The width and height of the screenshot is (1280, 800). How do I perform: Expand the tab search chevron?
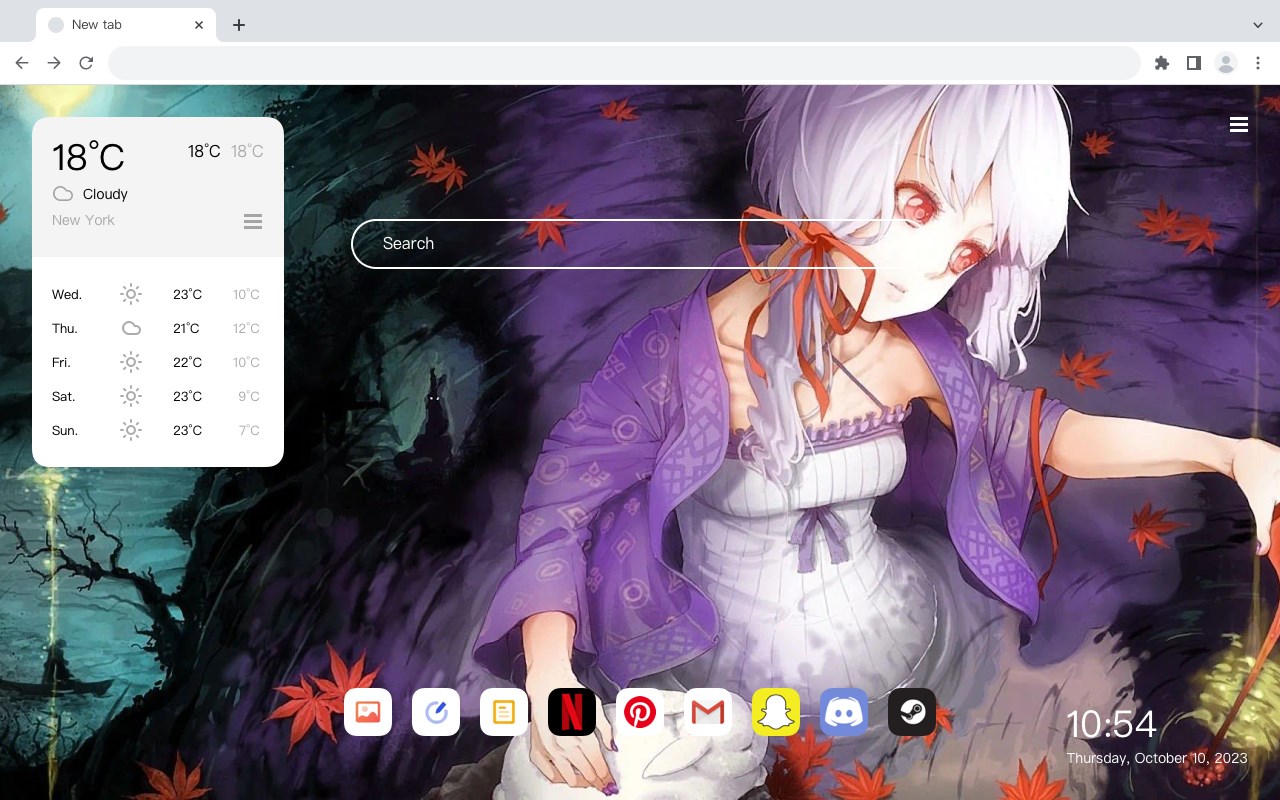(x=1258, y=24)
